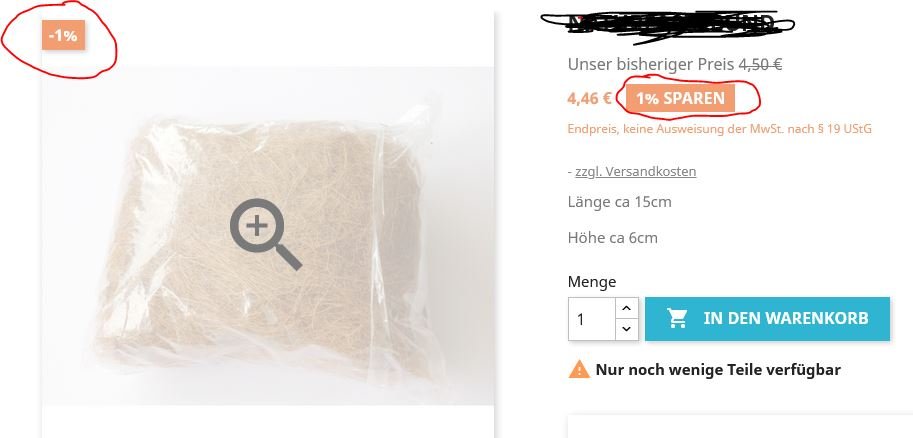Image resolution: width=913 pixels, height=438 pixels.
Task: Click the 'Unser bisheriger Preis' label
Action: (x=651, y=65)
